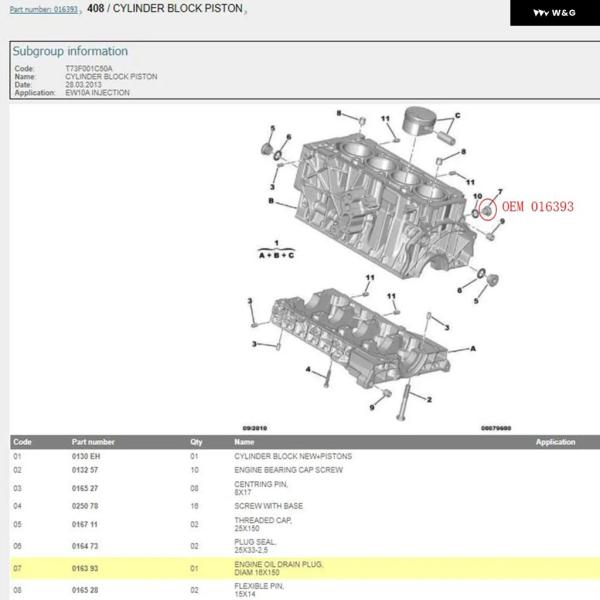Click the Application column header
Image resolution: width=600 pixels, height=600 pixels.
(x=555, y=442)
